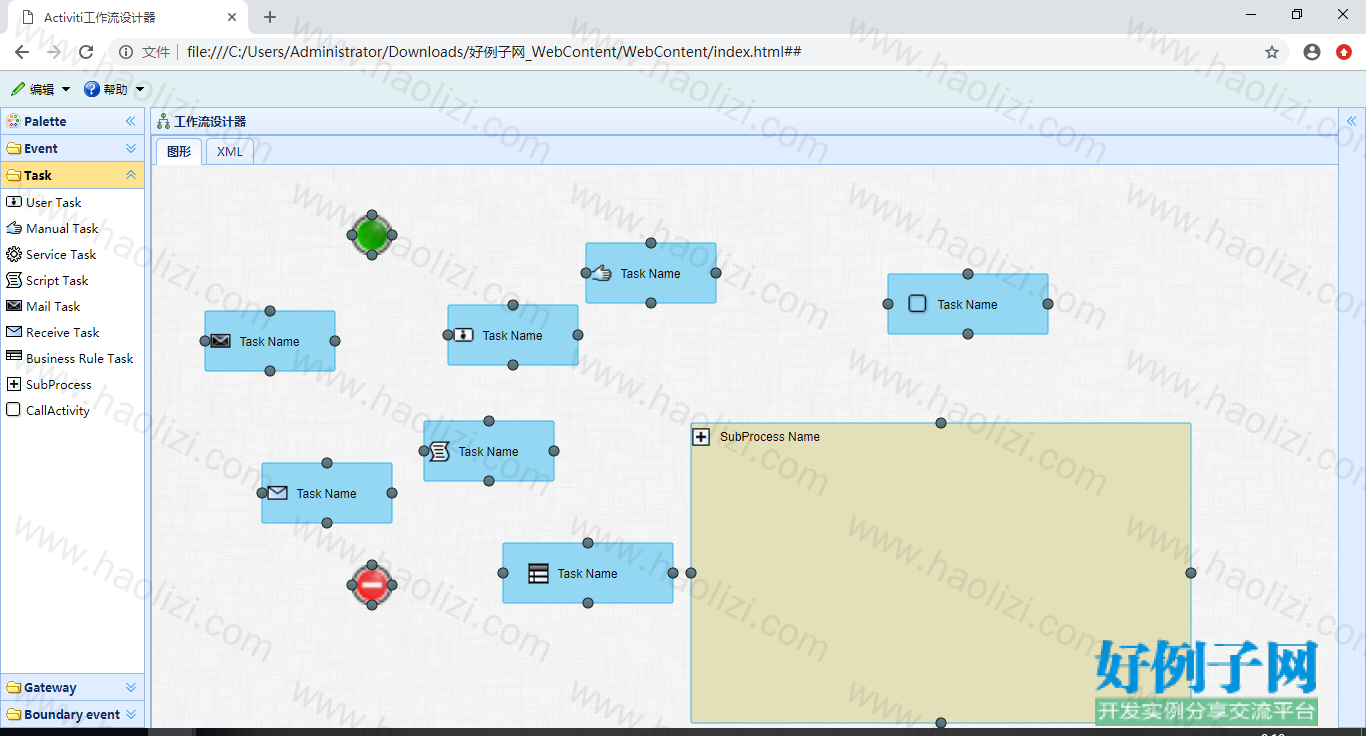Select the Service Task gear icon

click(x=14, y=254)
